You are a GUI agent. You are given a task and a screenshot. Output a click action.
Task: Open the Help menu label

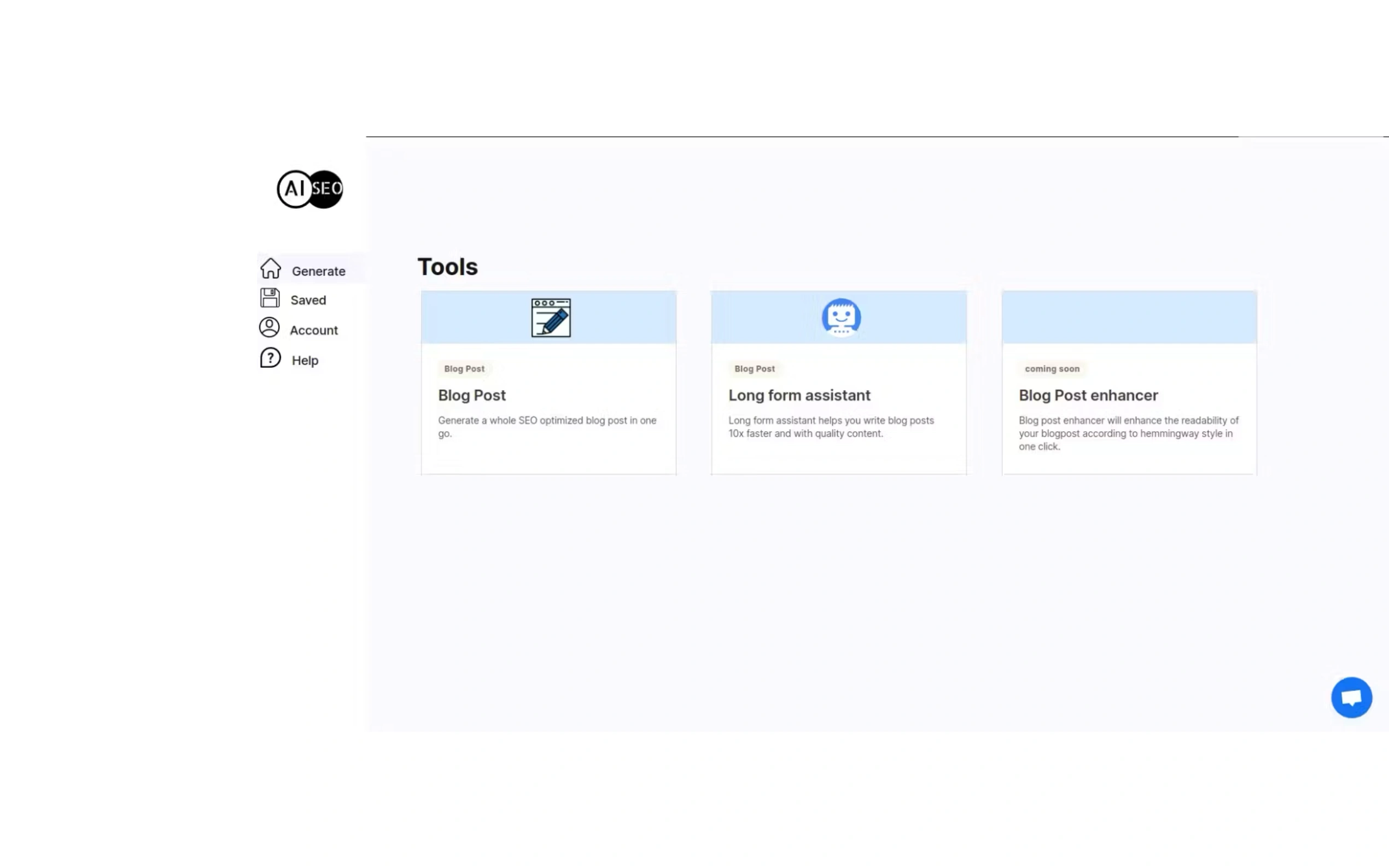pos(305,361)
